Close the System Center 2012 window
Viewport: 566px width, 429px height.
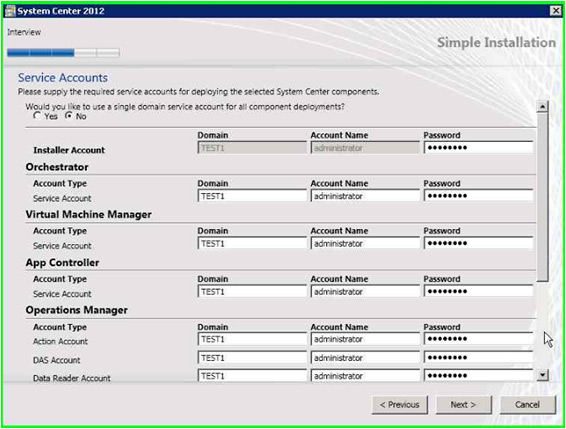click(x=556, y=11)
